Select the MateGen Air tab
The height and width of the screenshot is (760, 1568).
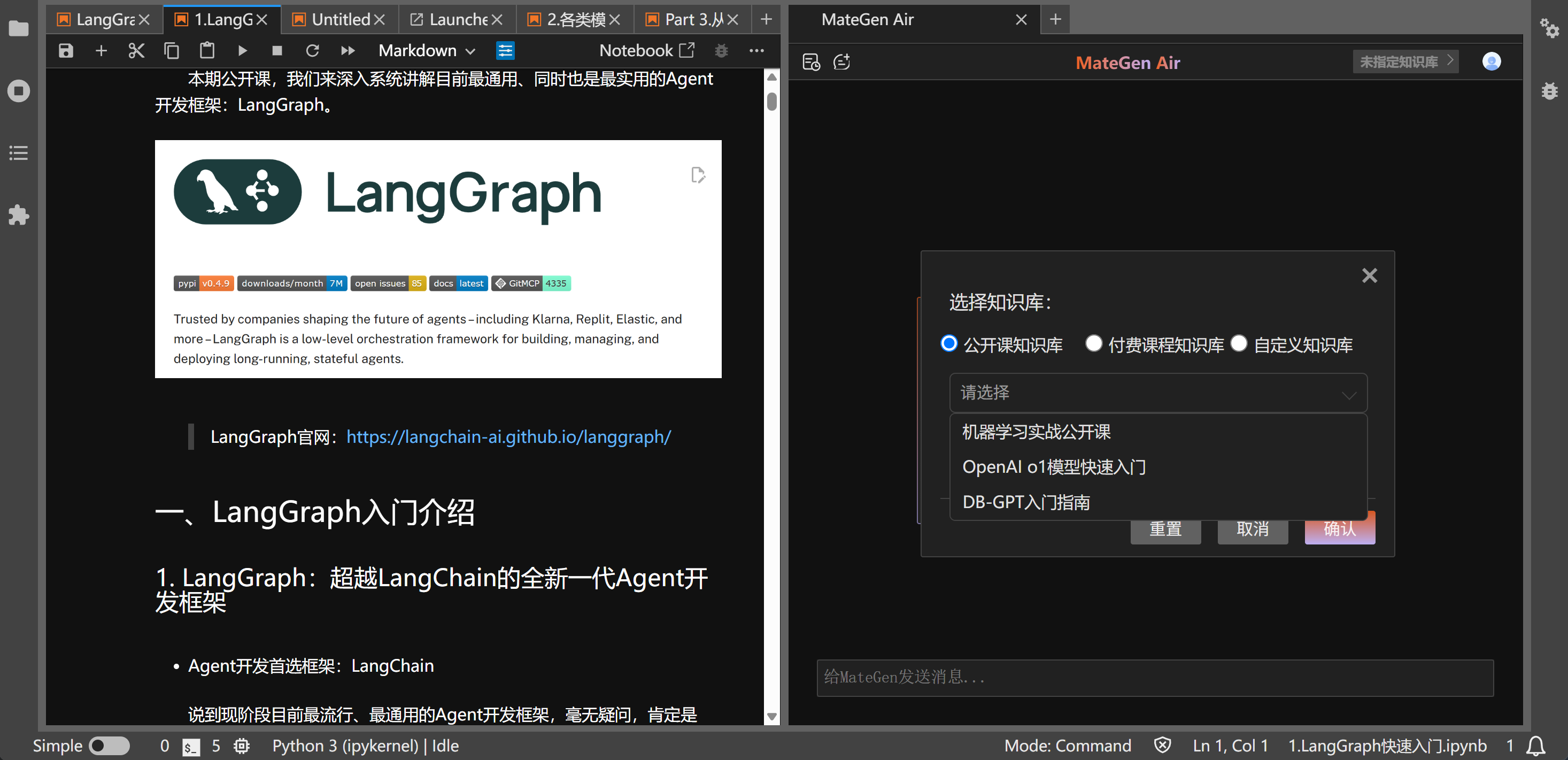pos(914,19)
